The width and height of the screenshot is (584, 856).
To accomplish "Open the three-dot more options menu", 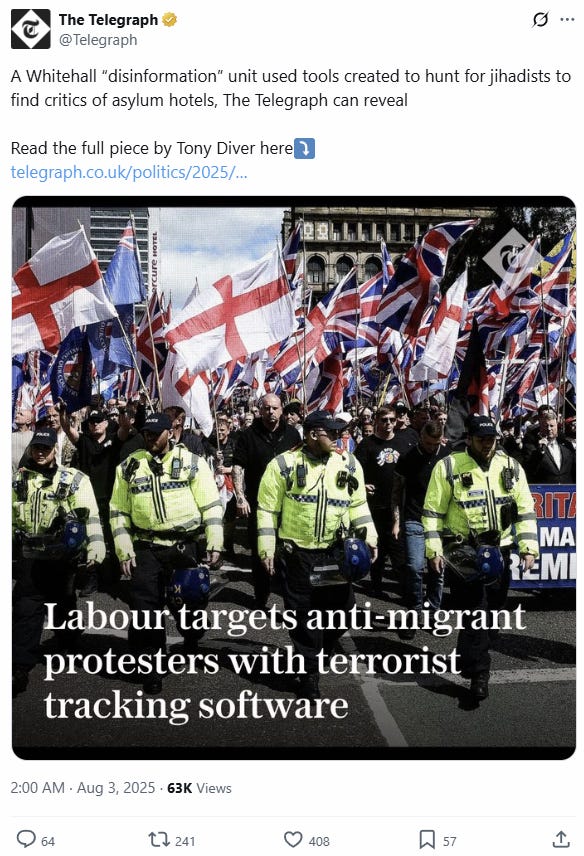I will coord(568,20).
